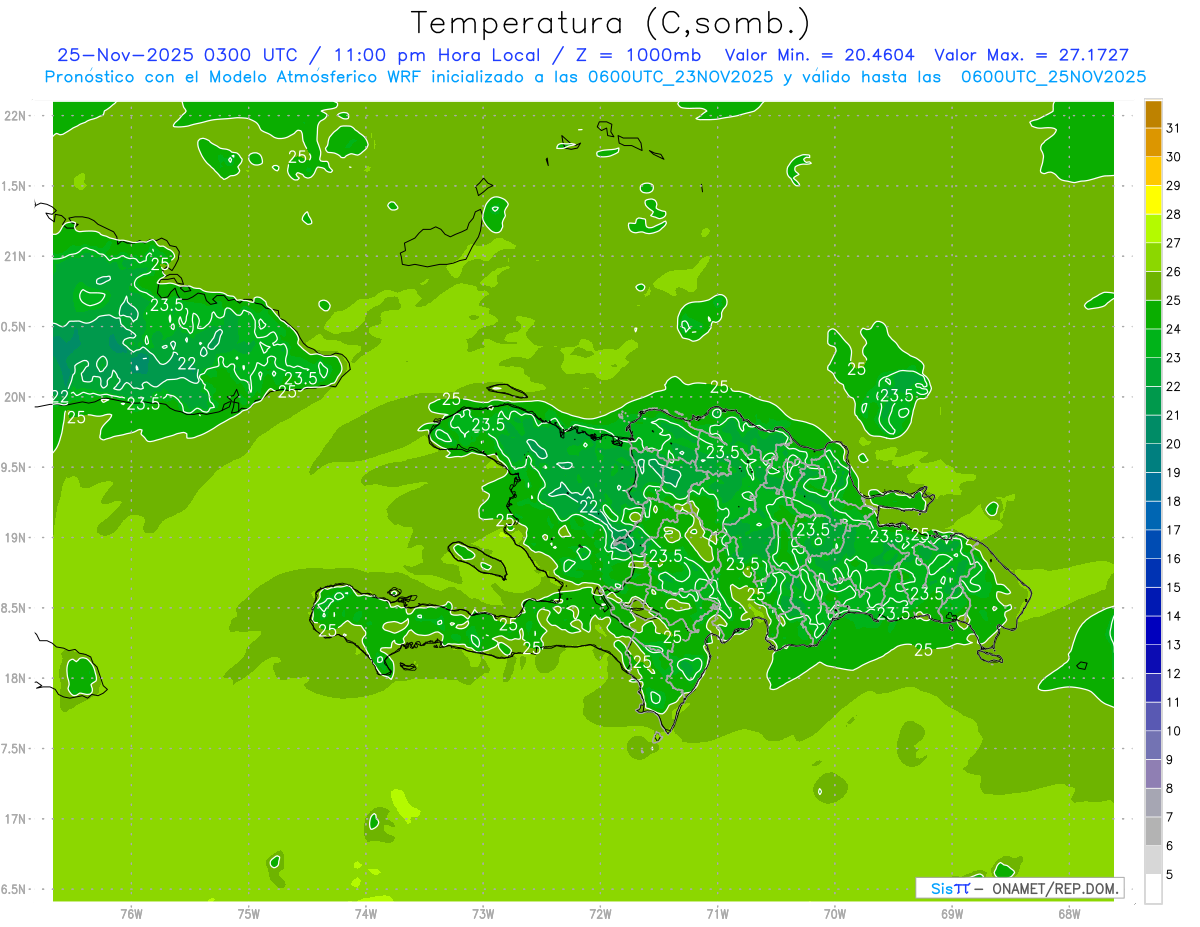Click latitude label '22N'
Screen dimensions: 1200x927
coord(15,116)
